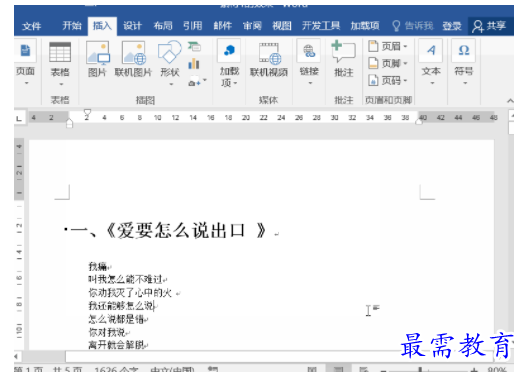Image resolution: width=522 pixels, height=377 pixels.
Task: Open the 链接 links icon
Action: [309, 51]
